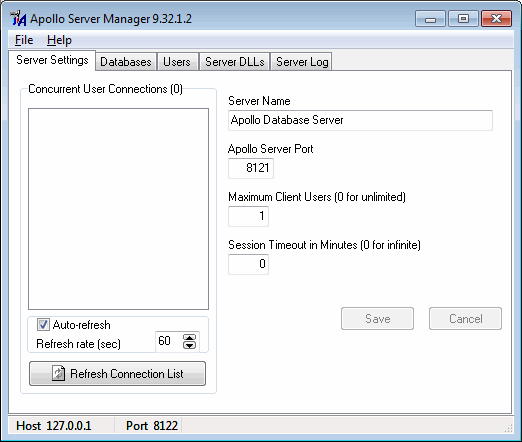The height and width of the screenshot is (442, 522).
Task: Click the Refresh Connection List button
Action: pos(117,374)
